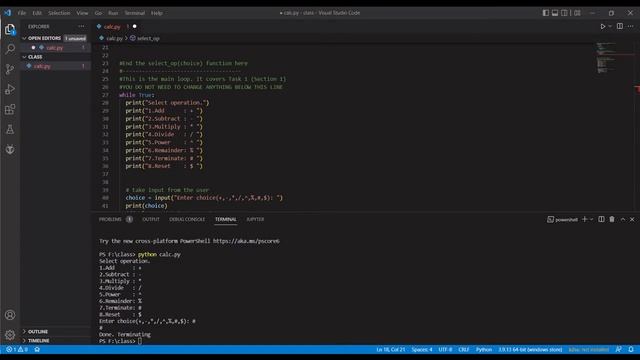Click the unsaved dot on calc.py tab
The width and height of the screenshot is (640, 360).
pos(134,27)
